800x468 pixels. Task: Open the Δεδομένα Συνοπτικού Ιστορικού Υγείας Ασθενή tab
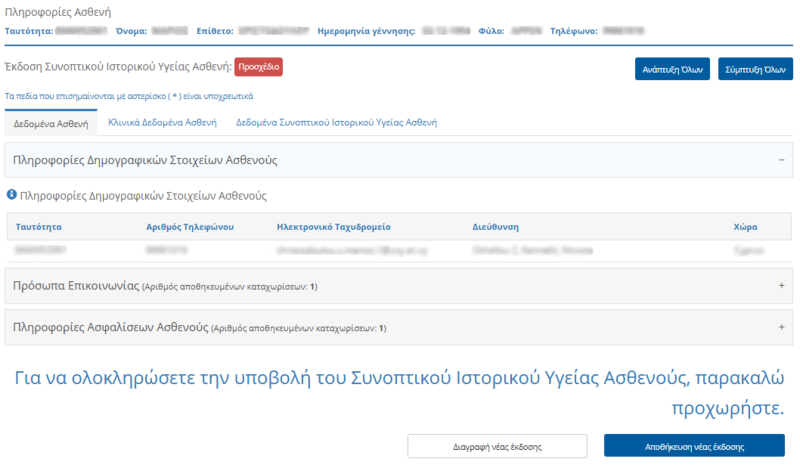pyautogui.click(x=336, y=123)
